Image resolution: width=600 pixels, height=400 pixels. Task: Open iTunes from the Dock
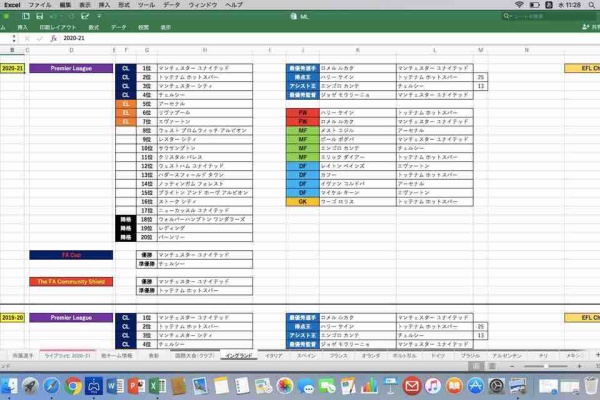(x=433, y=386)
